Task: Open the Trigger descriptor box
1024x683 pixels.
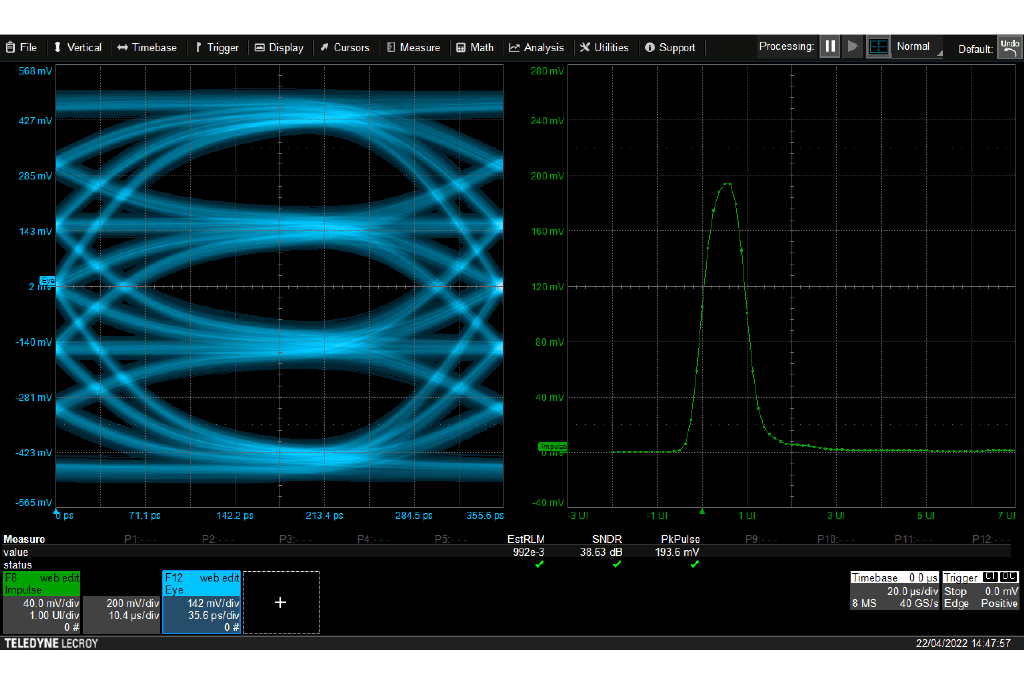Action: pyautogui.click(x=981, y=591)
